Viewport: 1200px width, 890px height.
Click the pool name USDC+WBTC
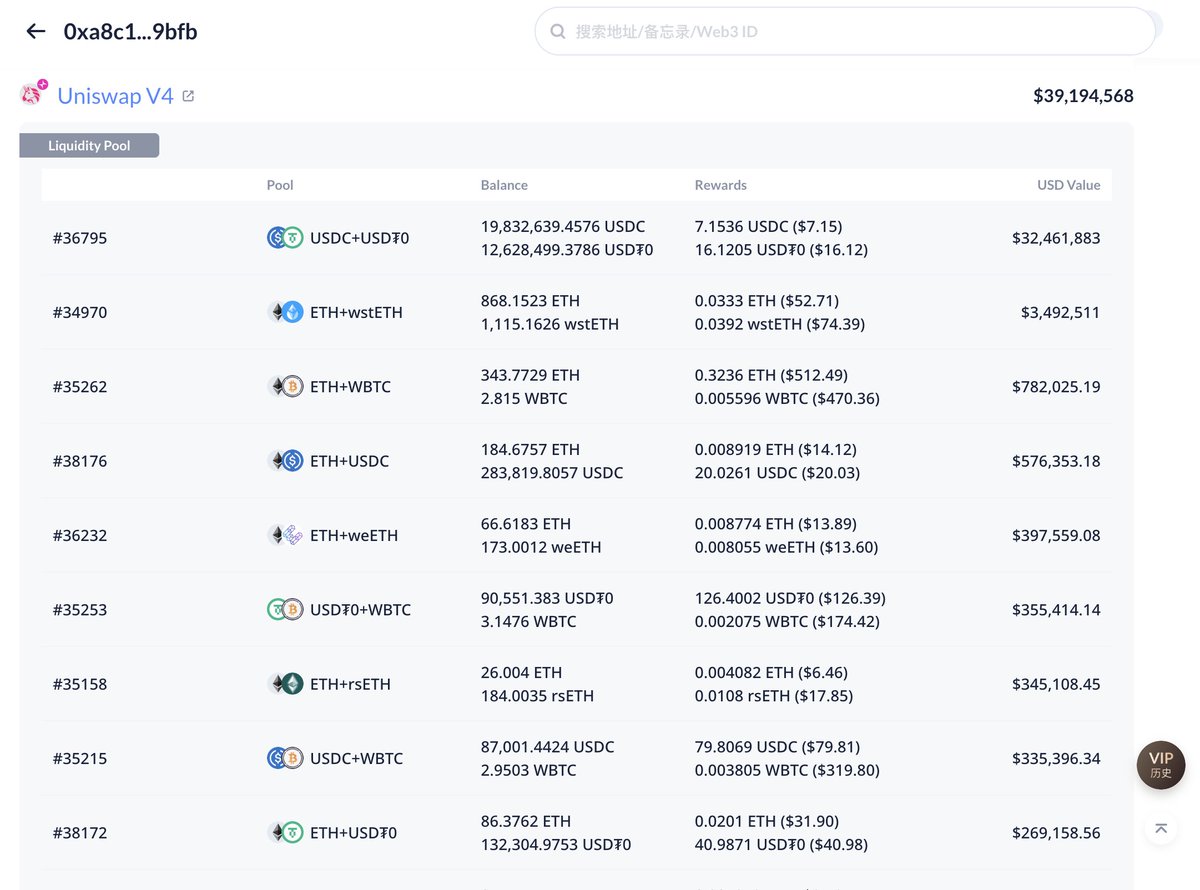(356, 758)
